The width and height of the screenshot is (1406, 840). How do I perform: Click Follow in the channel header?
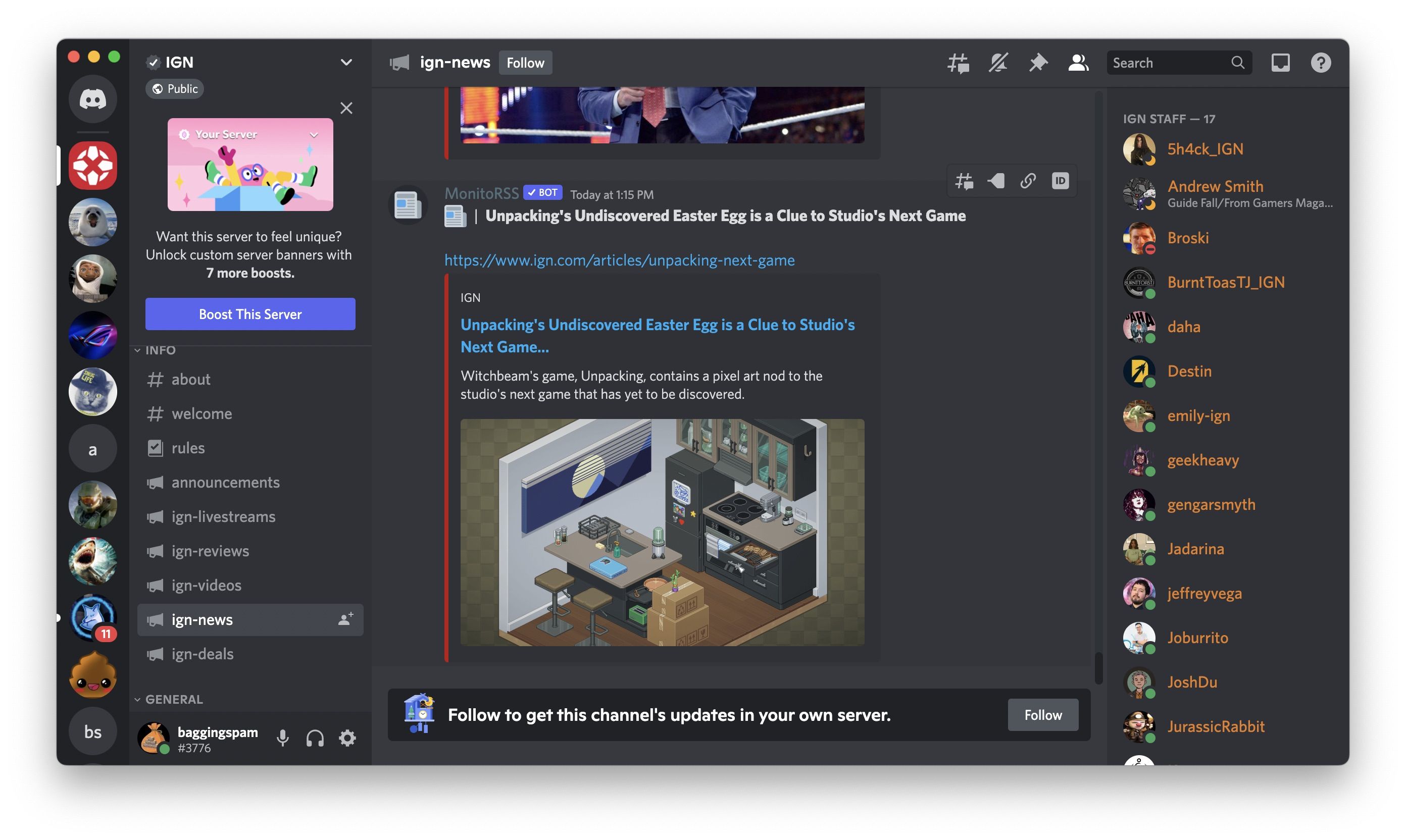coord(525,63)
